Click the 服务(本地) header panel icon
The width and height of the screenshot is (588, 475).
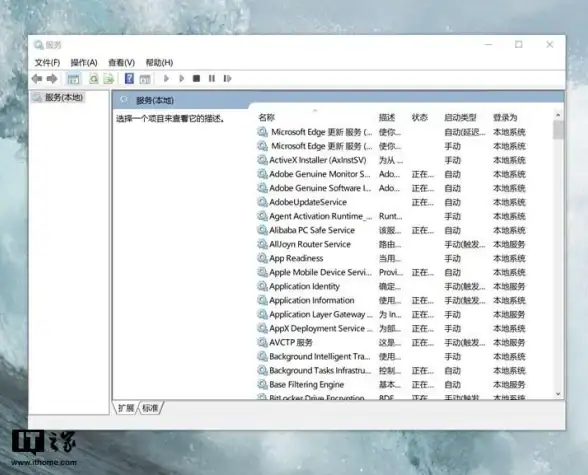(x=123, y=100)
